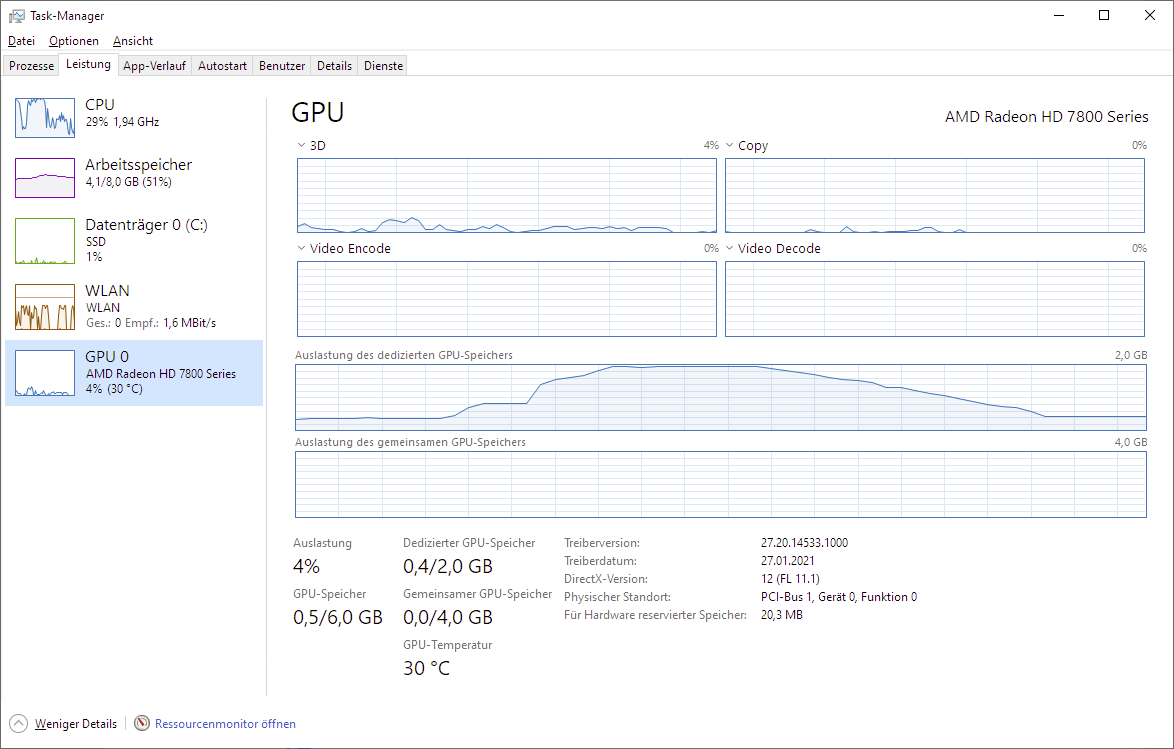This screenshot has height=749, width=1174.
Task: Minimize the Task-Manager window
Action: point(1059,16)
